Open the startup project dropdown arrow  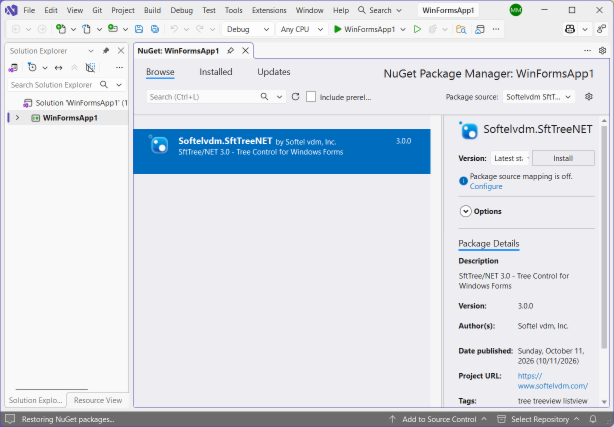pyautogui.click(x=403, y=29)
